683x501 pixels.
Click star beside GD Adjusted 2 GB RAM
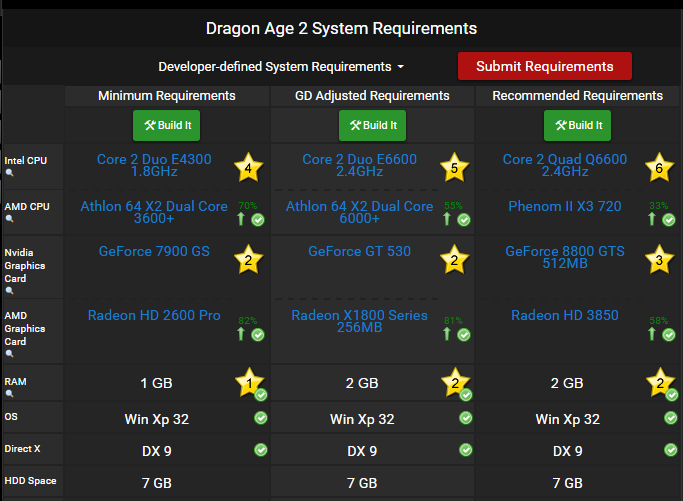click(455, 383)
